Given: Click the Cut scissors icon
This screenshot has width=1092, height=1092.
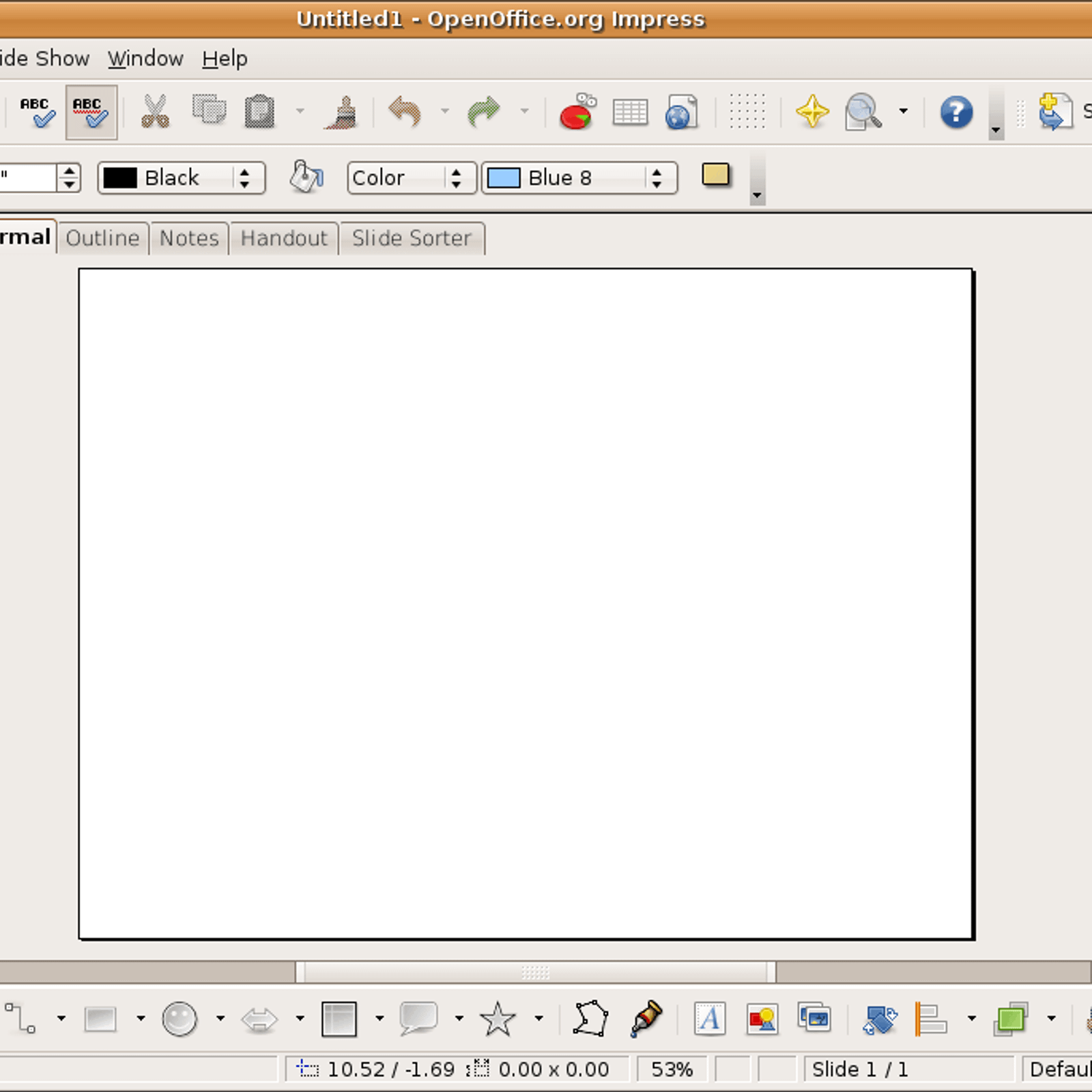Looking at the screenshot, I should [155, 112].
